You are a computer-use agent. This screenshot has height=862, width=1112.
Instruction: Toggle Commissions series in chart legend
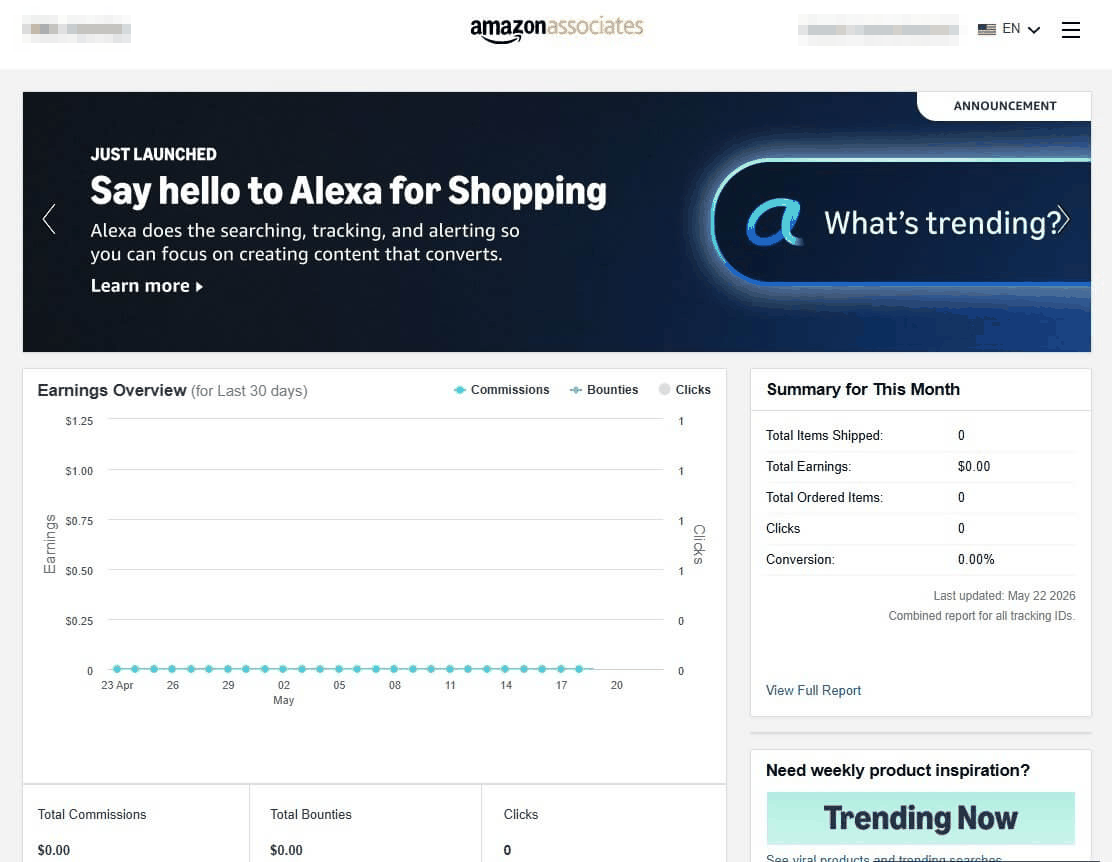(x=501, y=389)
